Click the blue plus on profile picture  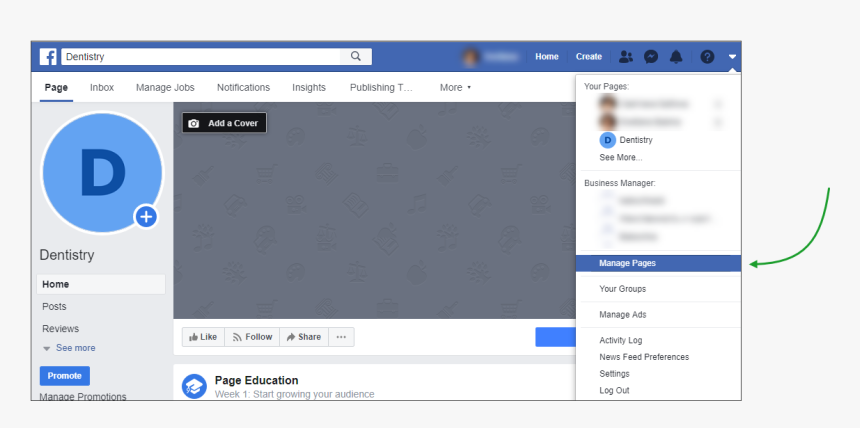tap(146, 217)
